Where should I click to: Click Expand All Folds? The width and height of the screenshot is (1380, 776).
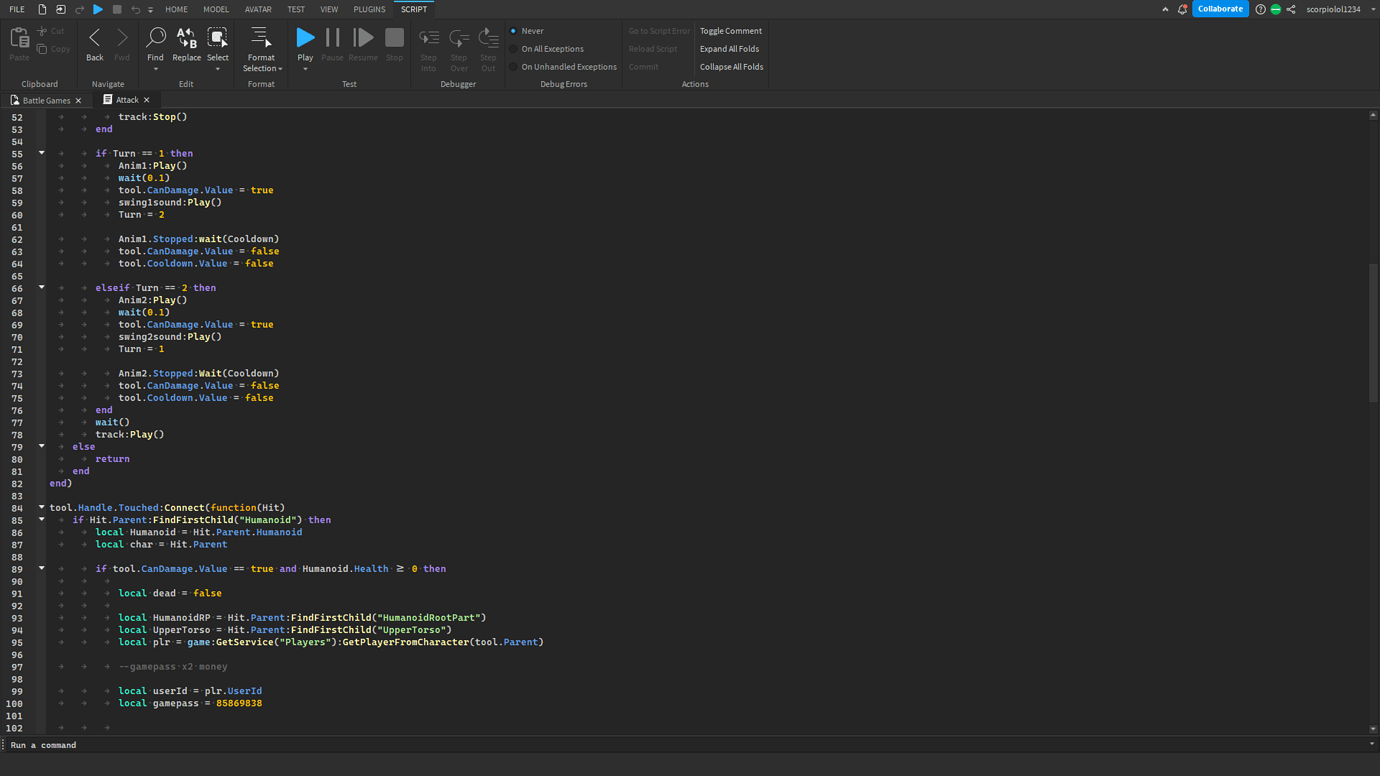729,49
